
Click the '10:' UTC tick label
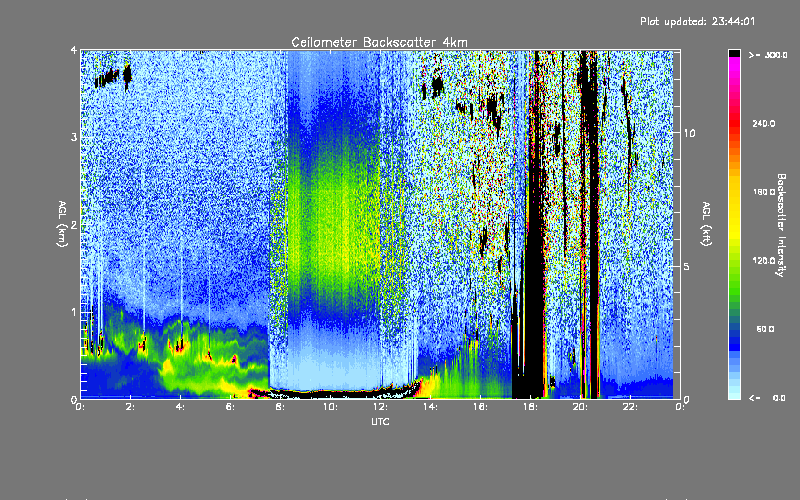click(330, 407)
